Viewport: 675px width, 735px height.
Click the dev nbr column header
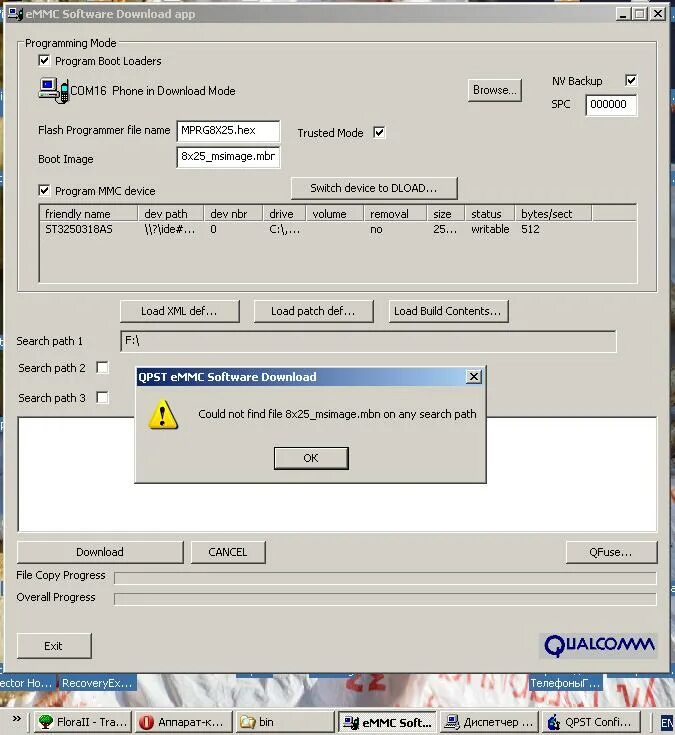tap(233, 214)
